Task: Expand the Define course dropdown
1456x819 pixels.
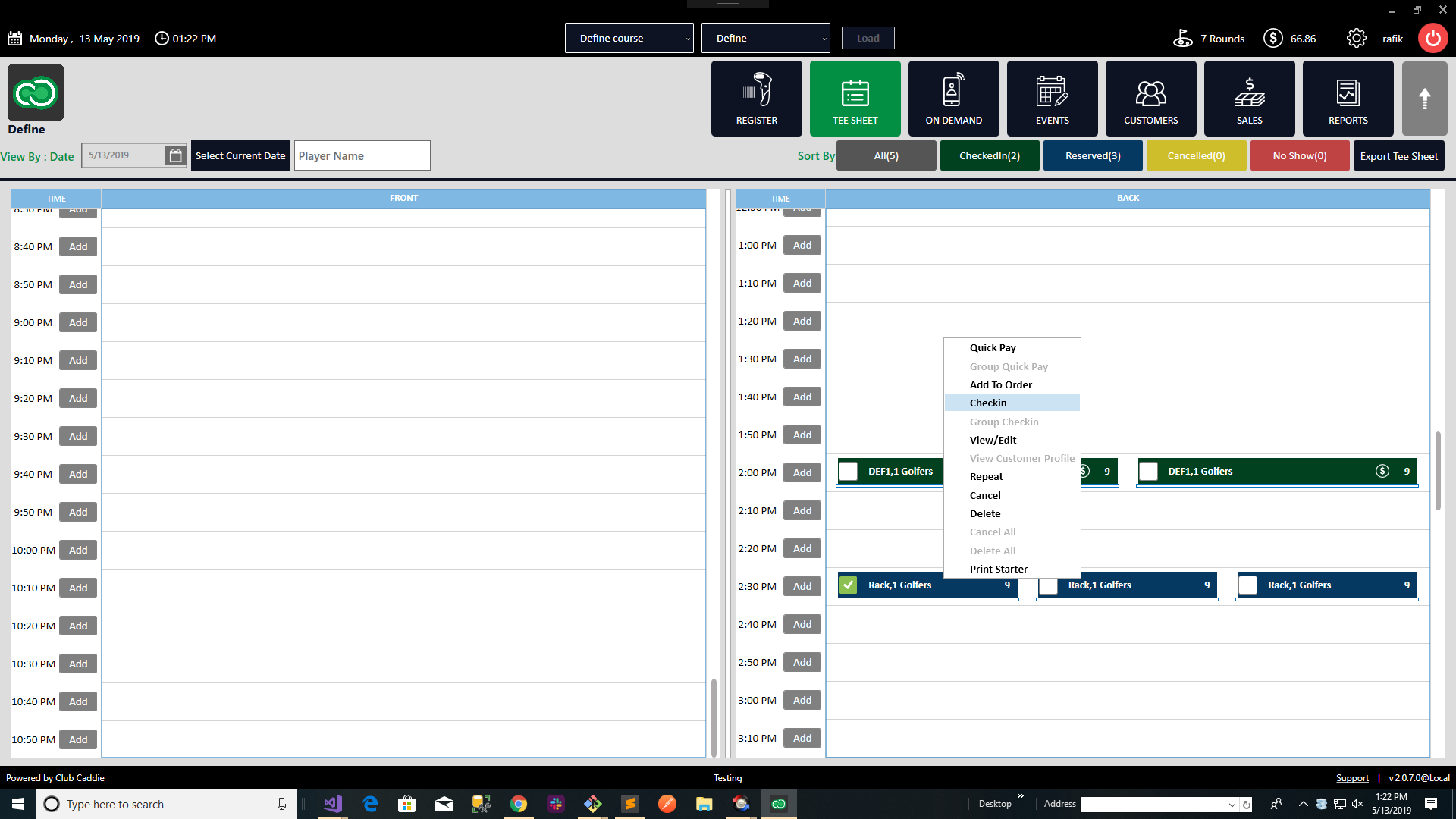Action: 629,39
